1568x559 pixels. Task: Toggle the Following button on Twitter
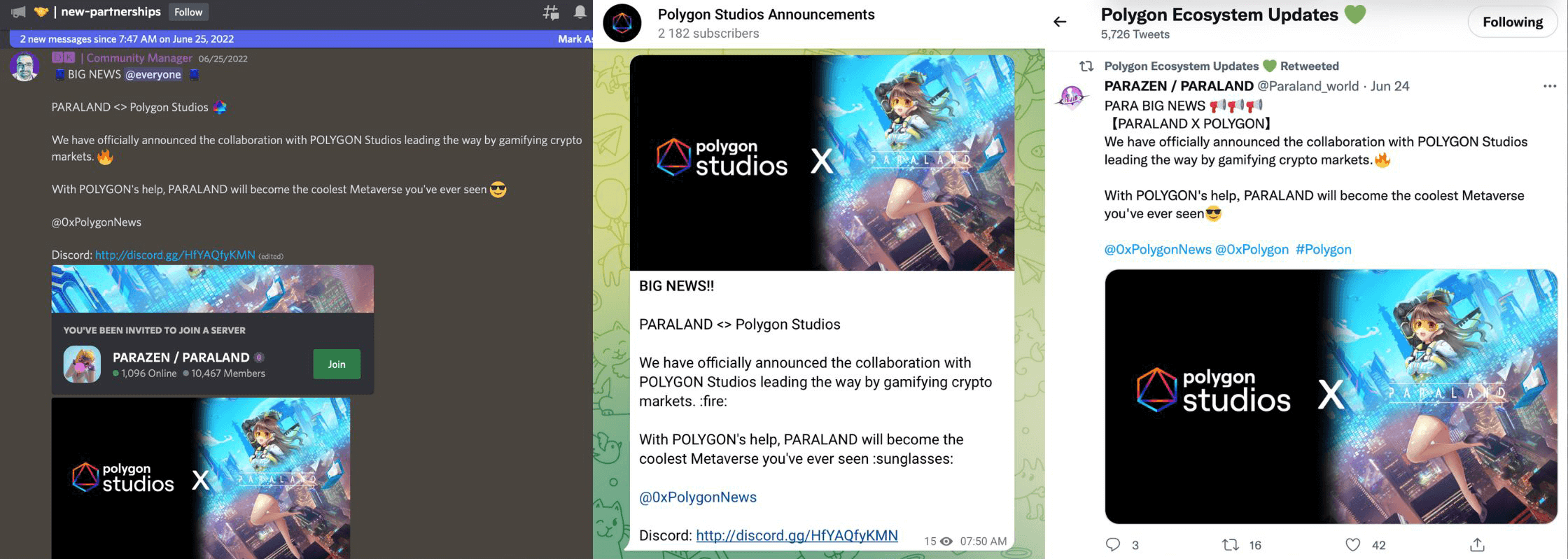pos(1512,22)
